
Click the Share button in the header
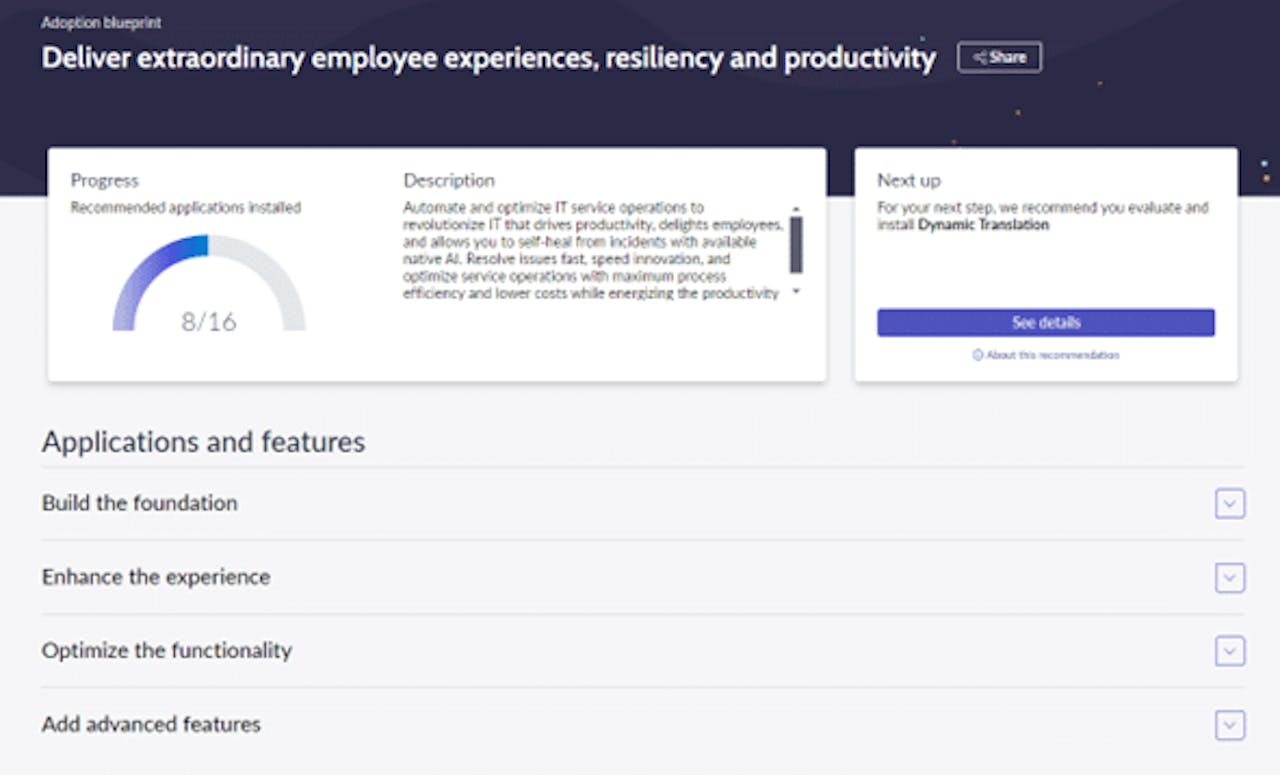[x=999, y=57]
